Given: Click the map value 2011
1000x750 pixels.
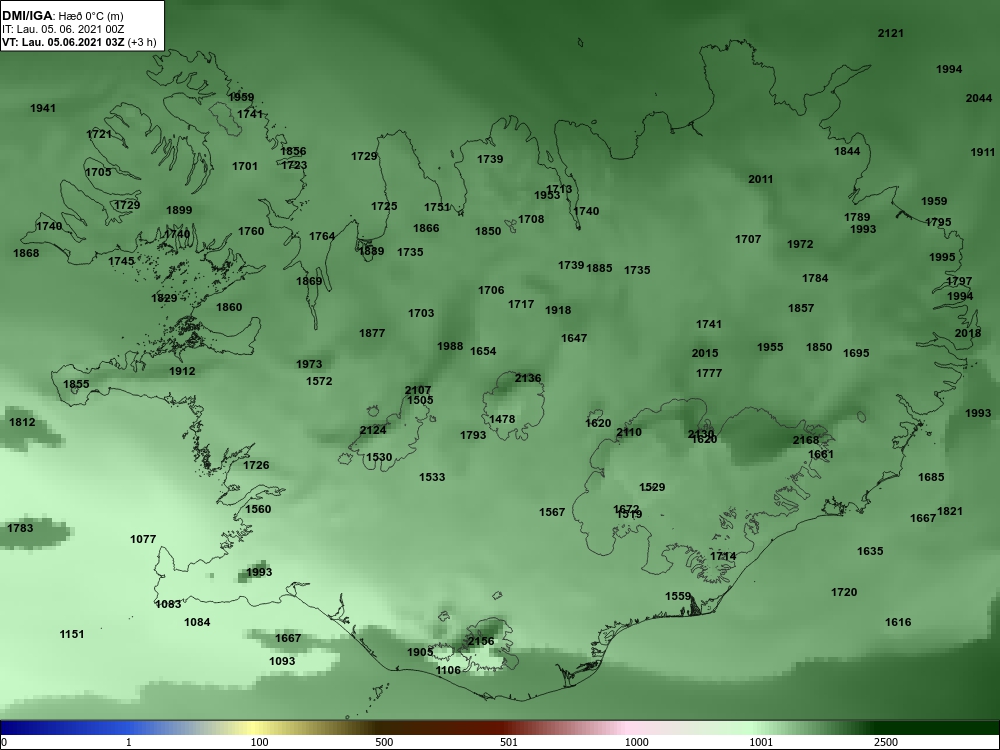Looking at the screenshot, I should click(761, 180).
